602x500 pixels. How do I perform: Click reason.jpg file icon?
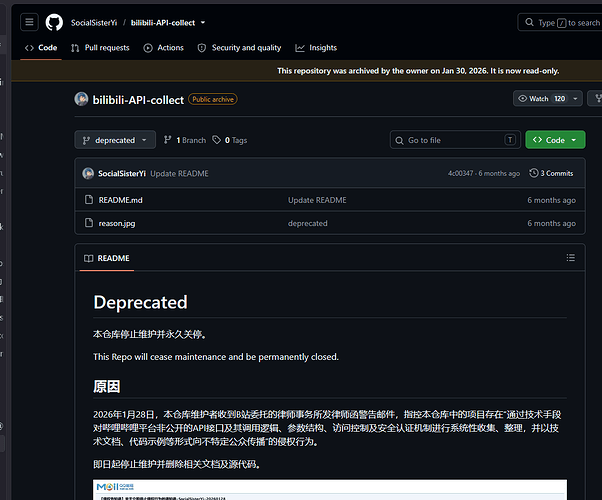(x=89, y=222)
